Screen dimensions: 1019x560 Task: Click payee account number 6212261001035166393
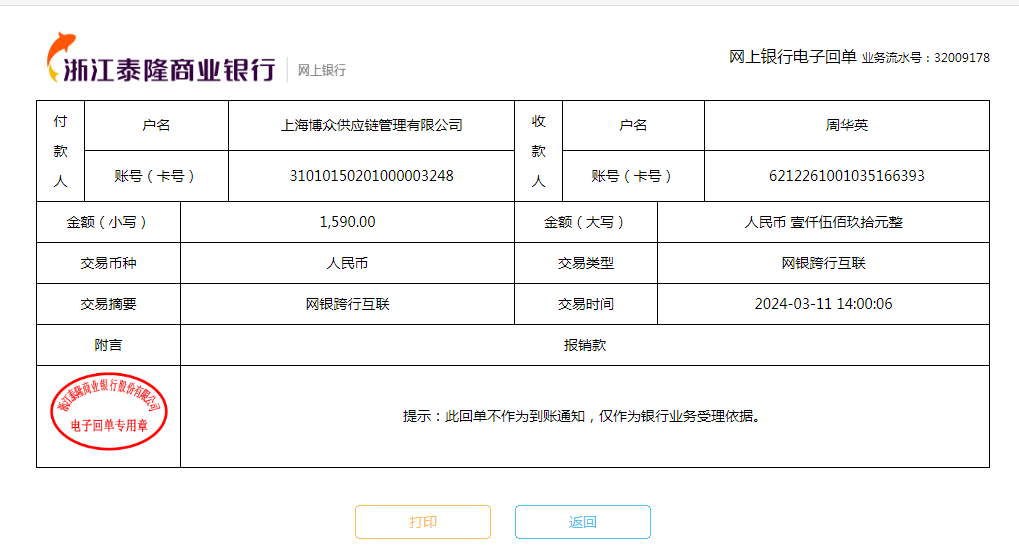(846, 176)
